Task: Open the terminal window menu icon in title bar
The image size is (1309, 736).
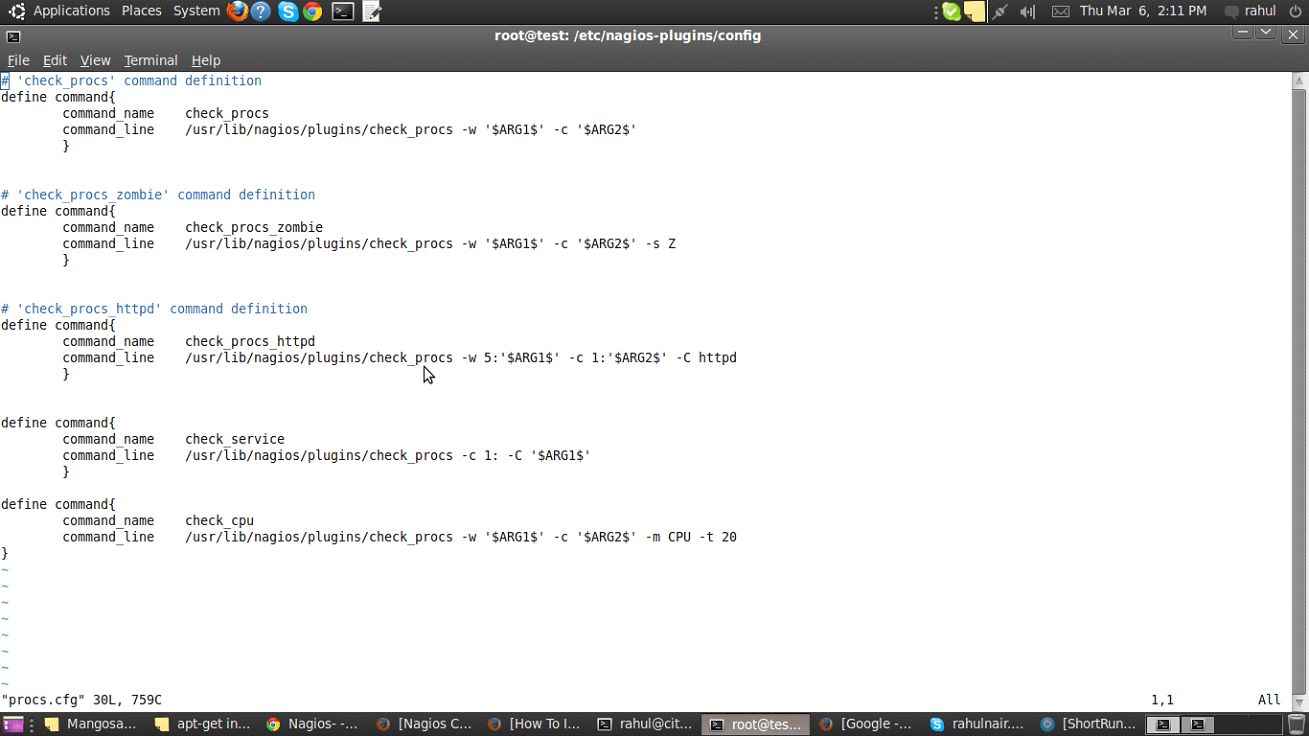Action: coord(13,36)
